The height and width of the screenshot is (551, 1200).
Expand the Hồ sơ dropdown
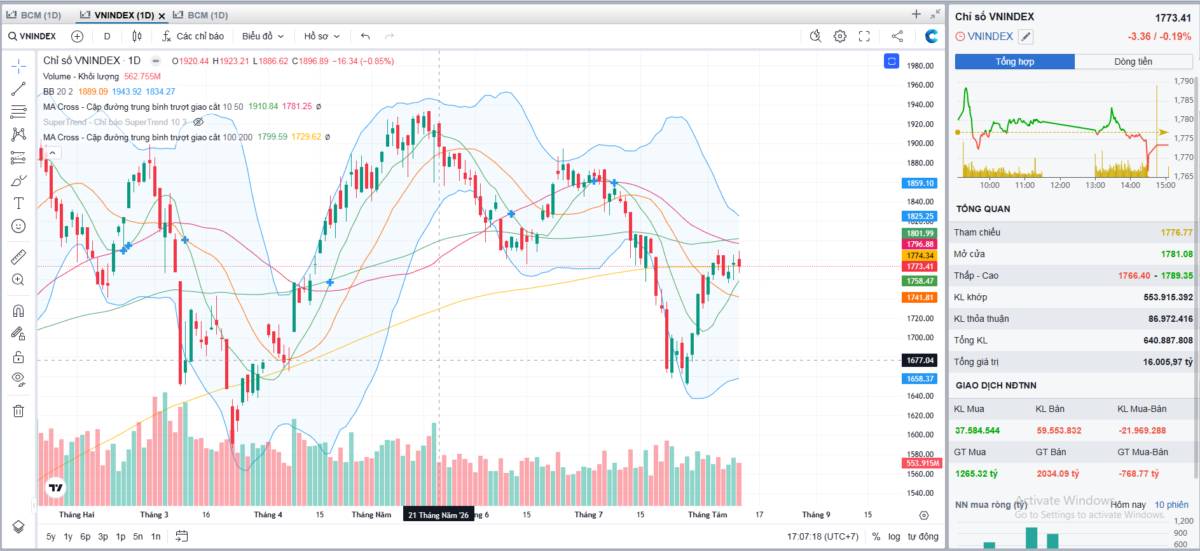[x=321, y=36]
